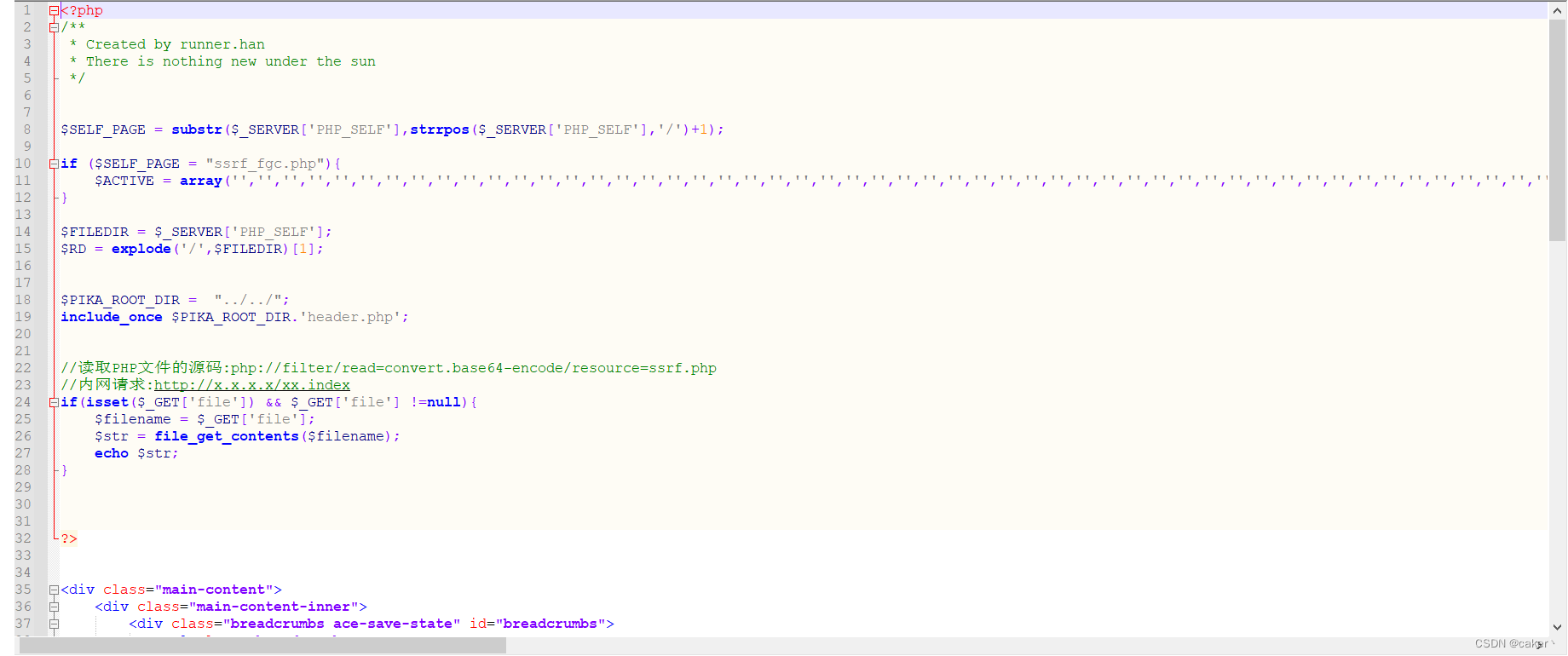The image size is (1568, 656).
Task: Click the $FILEDIR variable on line 14
Action: click(x=95, y=232)
